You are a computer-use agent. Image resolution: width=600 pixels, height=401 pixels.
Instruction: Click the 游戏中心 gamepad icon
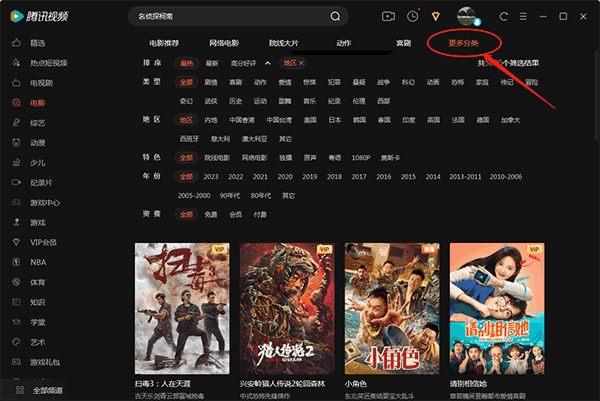(16, 202)
